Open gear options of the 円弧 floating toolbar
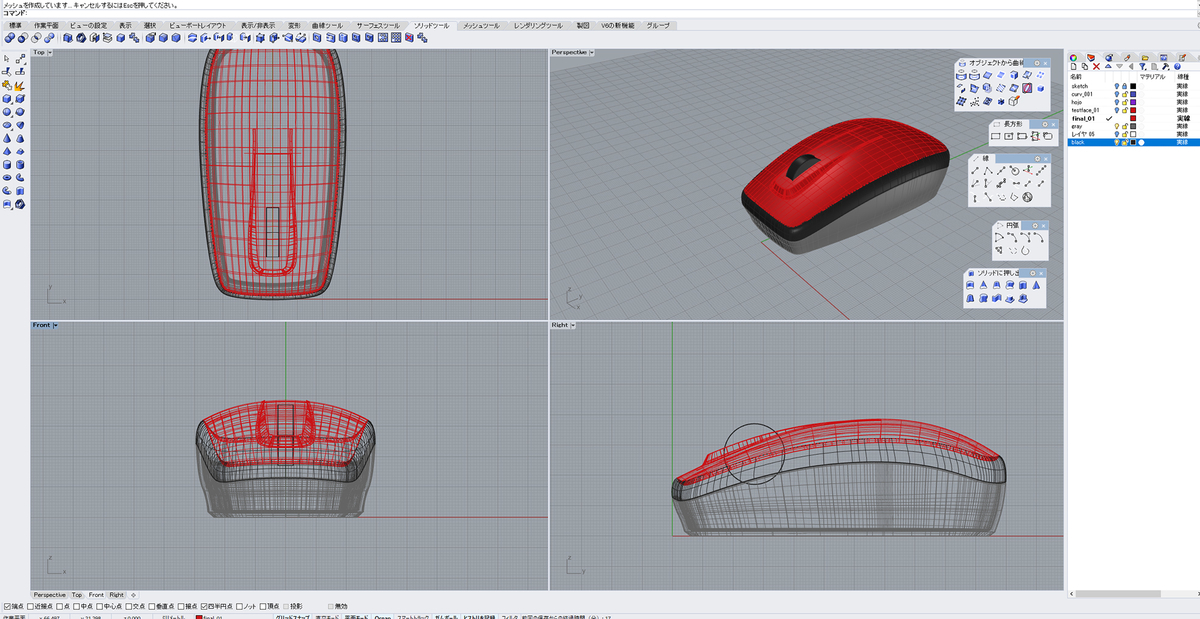1200x619 pixels. [x=1034, y=225]
